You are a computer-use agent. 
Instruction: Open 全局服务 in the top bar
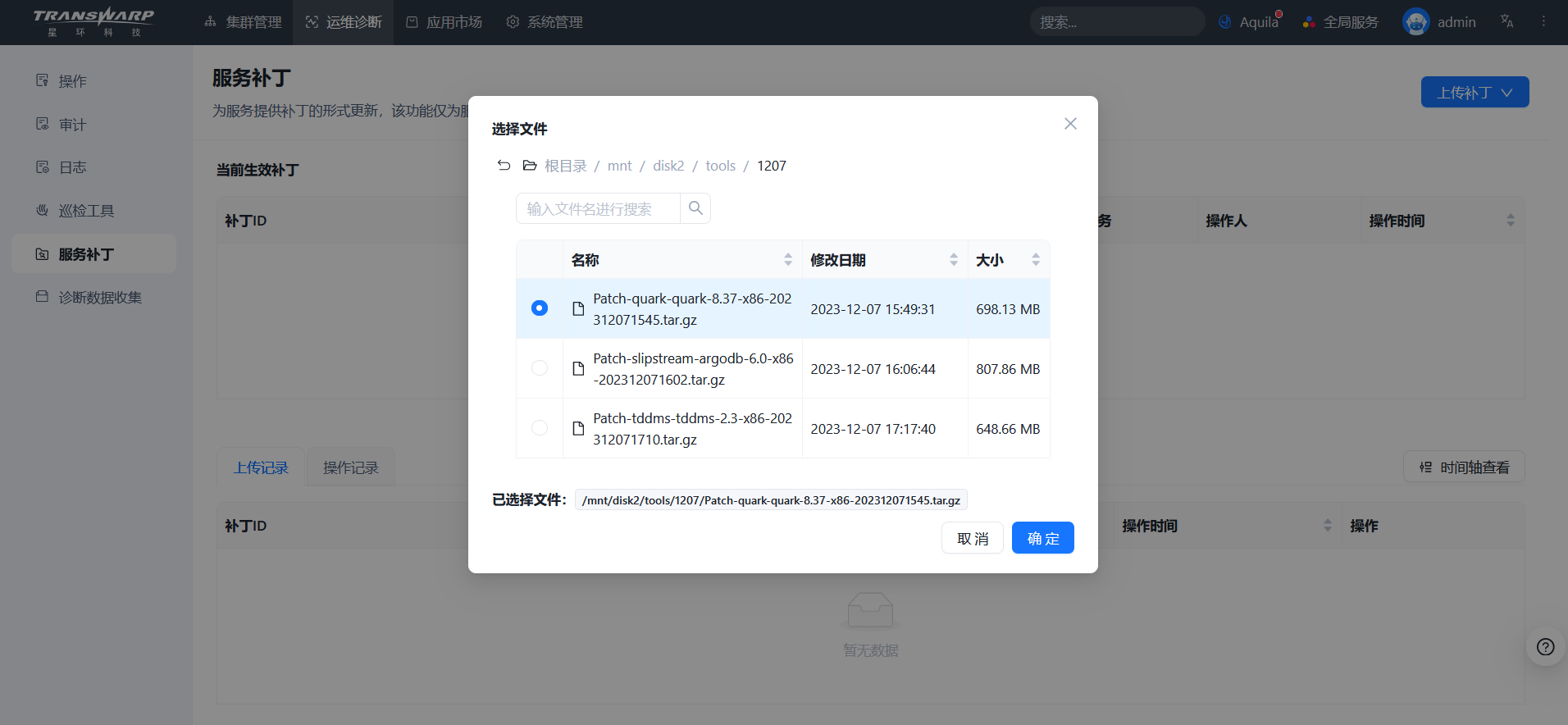click(x=1341, y=22)
